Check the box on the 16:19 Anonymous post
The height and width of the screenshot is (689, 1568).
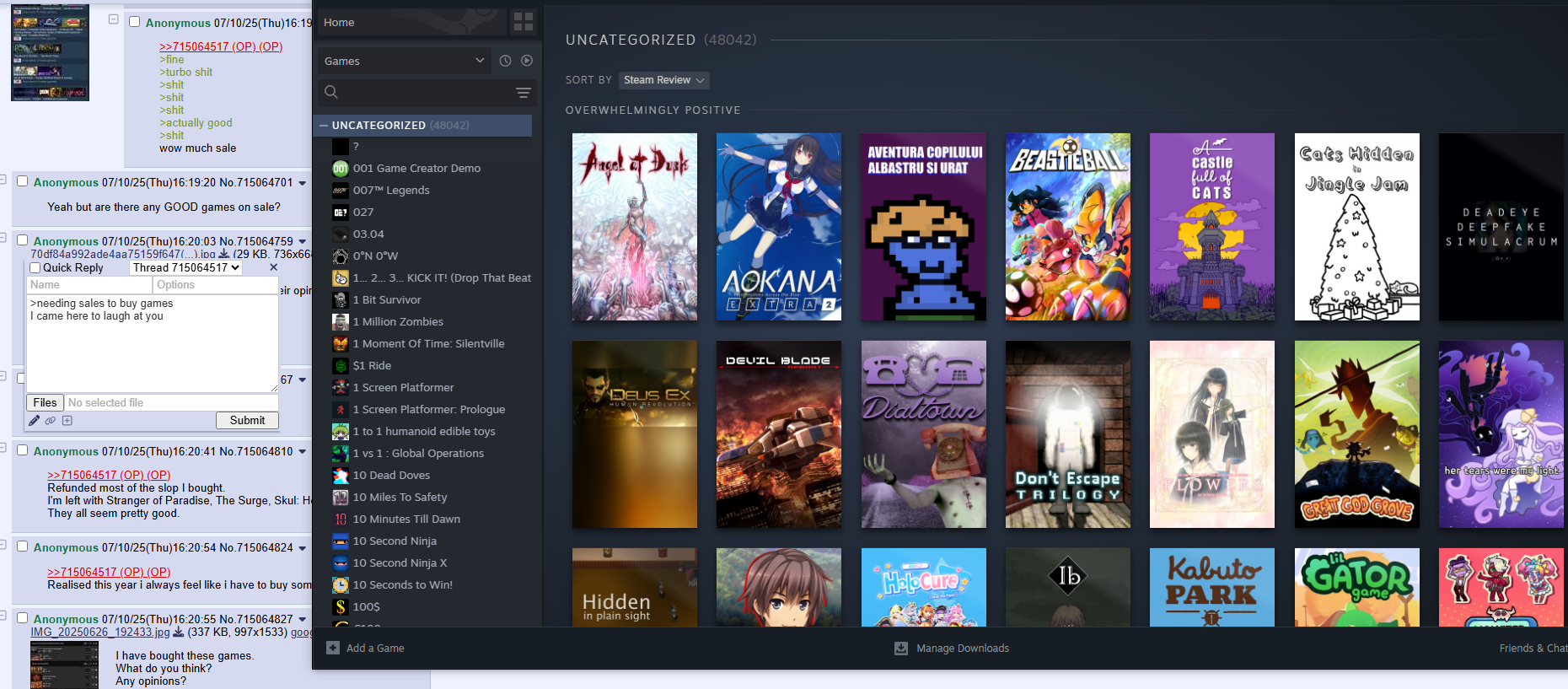pos(134,22)
